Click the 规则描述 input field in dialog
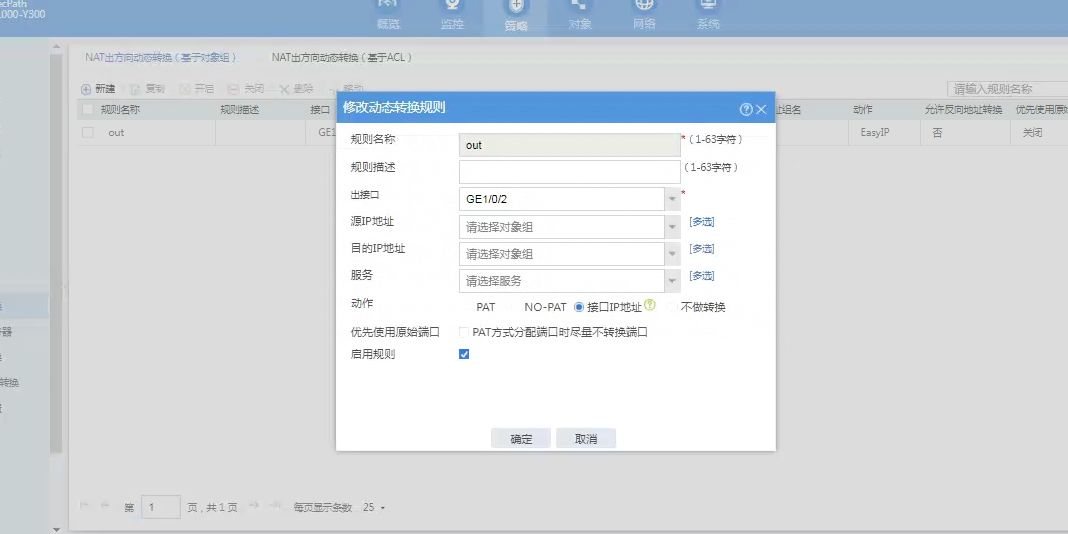The width and height of the screenshot is (1068, 534). point(569,172)
